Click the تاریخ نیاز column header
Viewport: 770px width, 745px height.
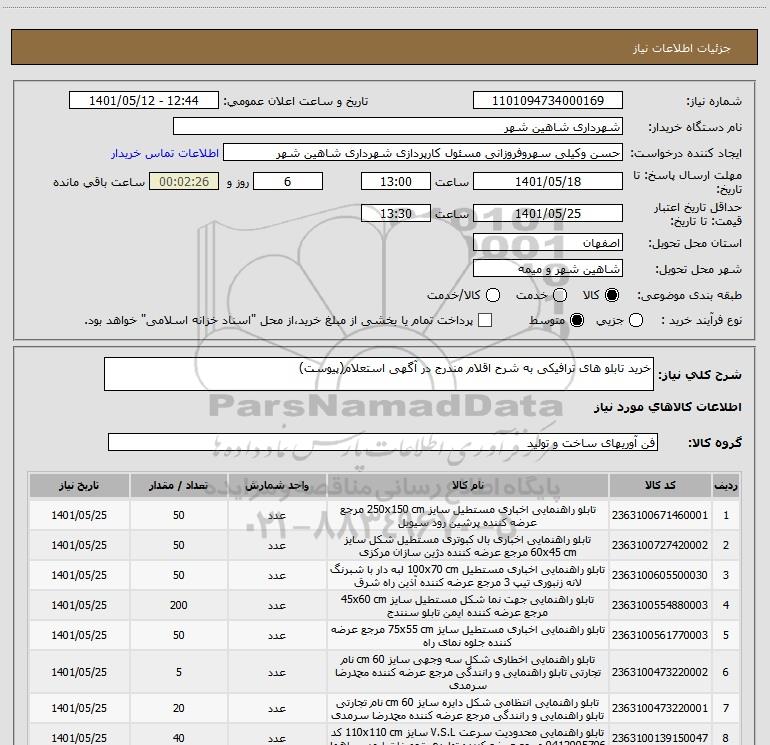point(79,486)
